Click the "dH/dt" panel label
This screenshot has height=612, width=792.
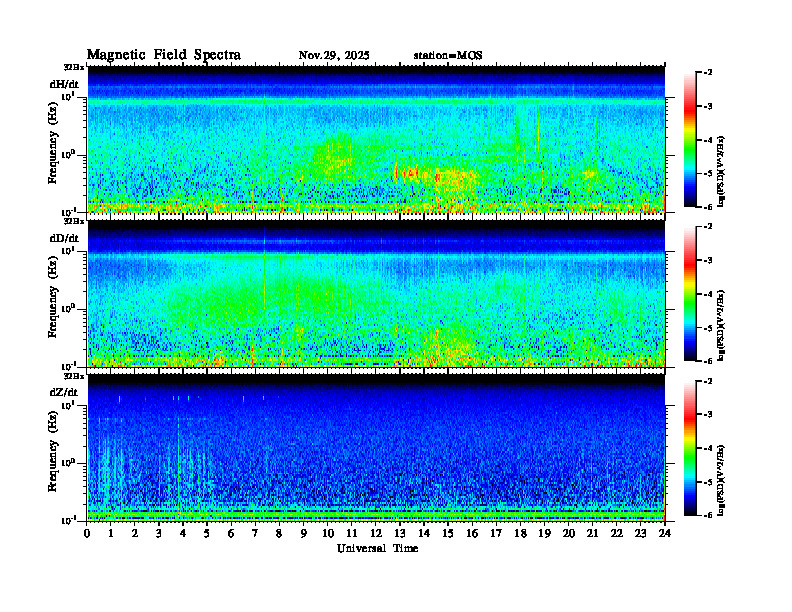pos(64,84)
